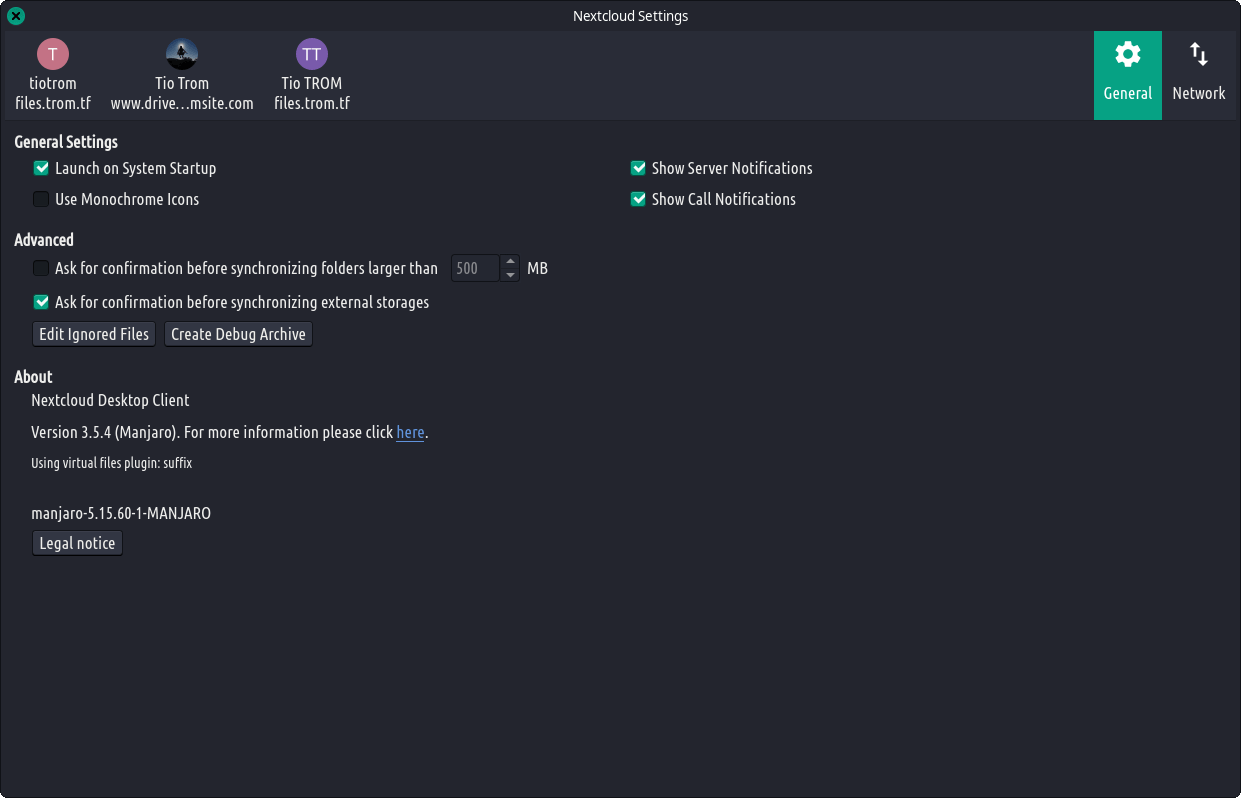The width and height of the screenshot is (1241, 798).
Task: Disable Launch on System Startup
Action: (x=42, y=169)
